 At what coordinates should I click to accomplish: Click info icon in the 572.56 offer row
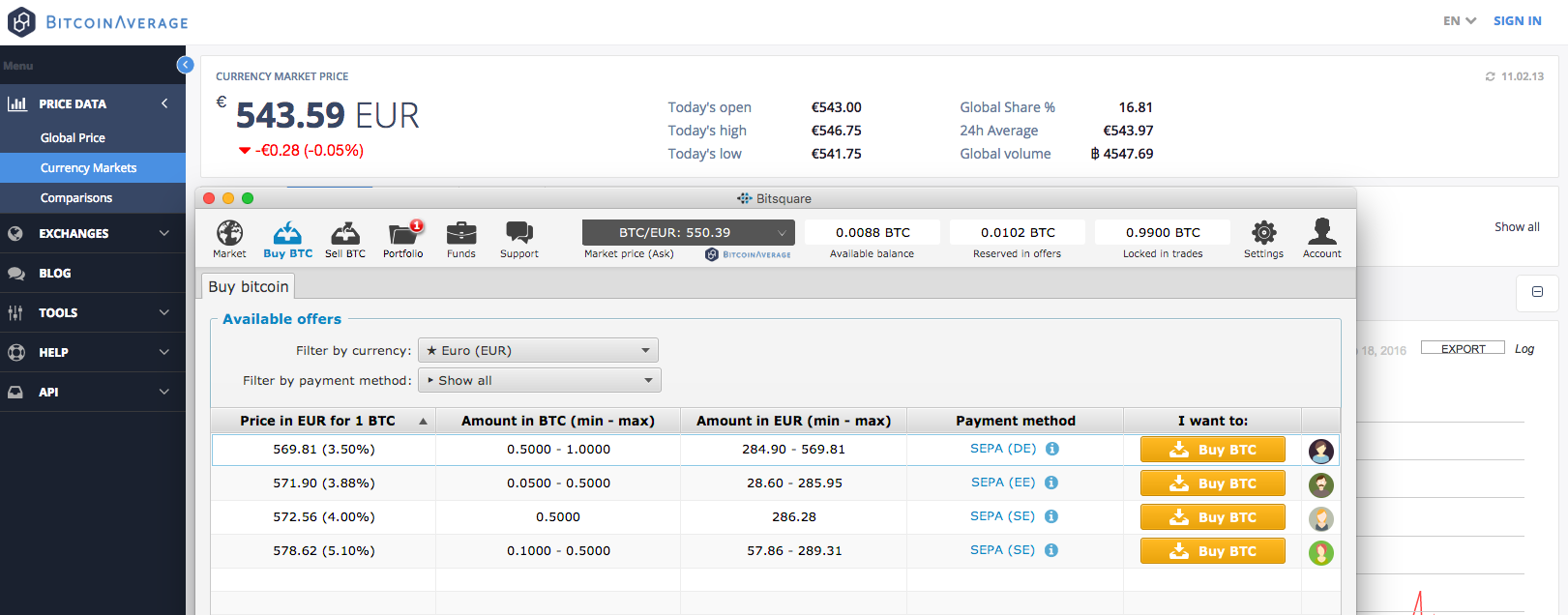[x=1051, y=516]
